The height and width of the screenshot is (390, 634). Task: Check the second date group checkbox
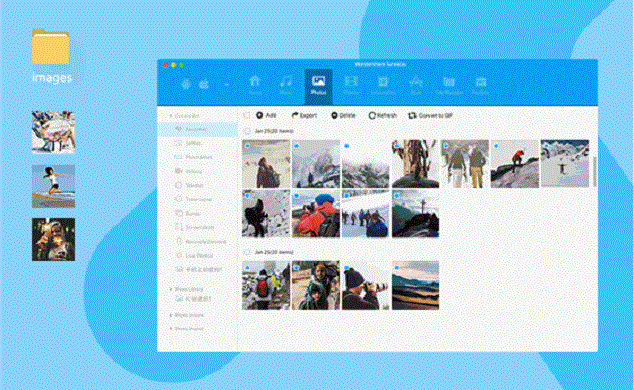click(247, 252)
